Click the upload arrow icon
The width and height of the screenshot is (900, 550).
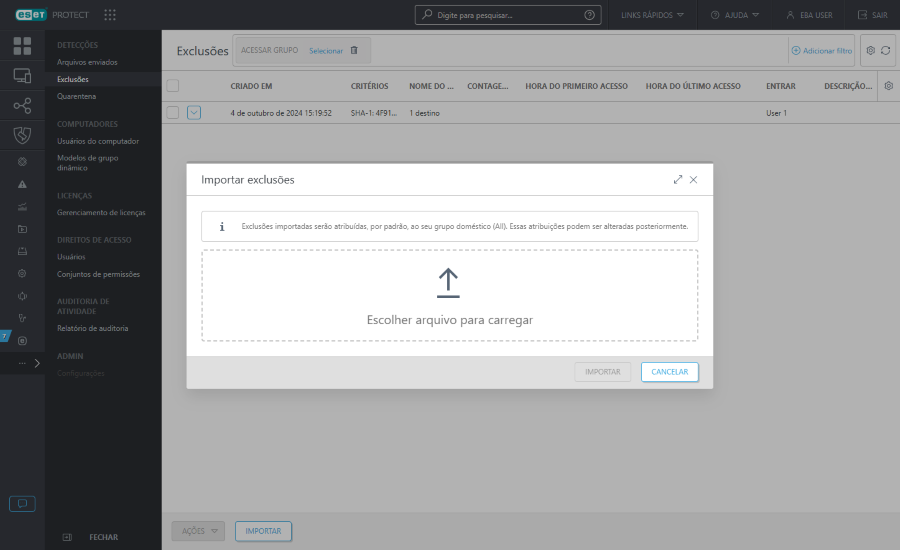click(x=449, y=283)
